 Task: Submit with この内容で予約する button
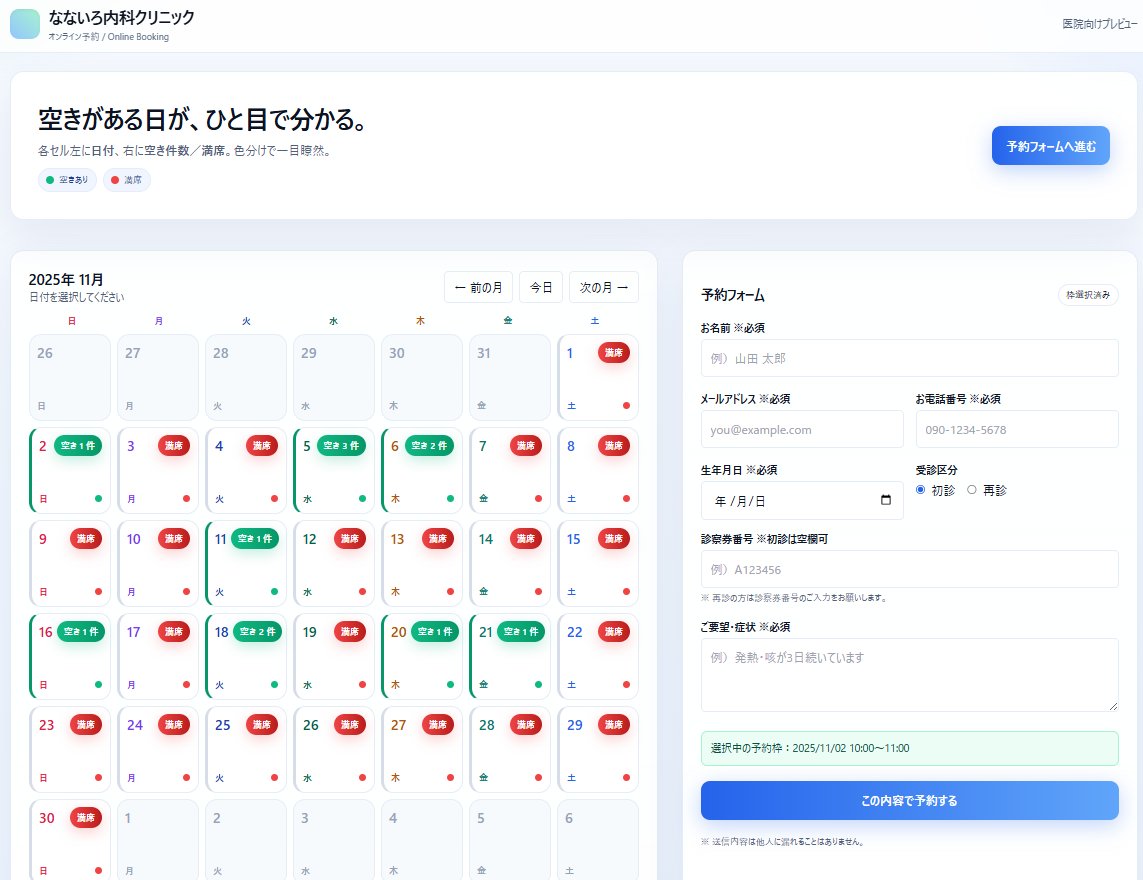pyautogui.click(x=909, y=801)
